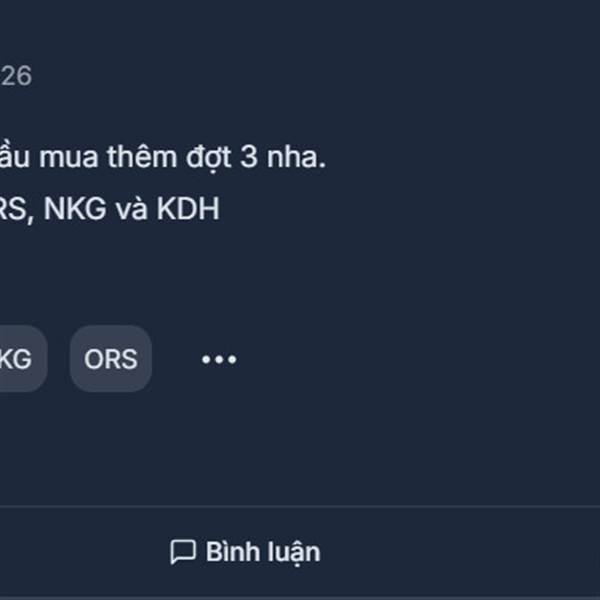Click the word "nha." ending the first line
The height and width of the screenshot is (600, 600).
[x=296, y=157]
